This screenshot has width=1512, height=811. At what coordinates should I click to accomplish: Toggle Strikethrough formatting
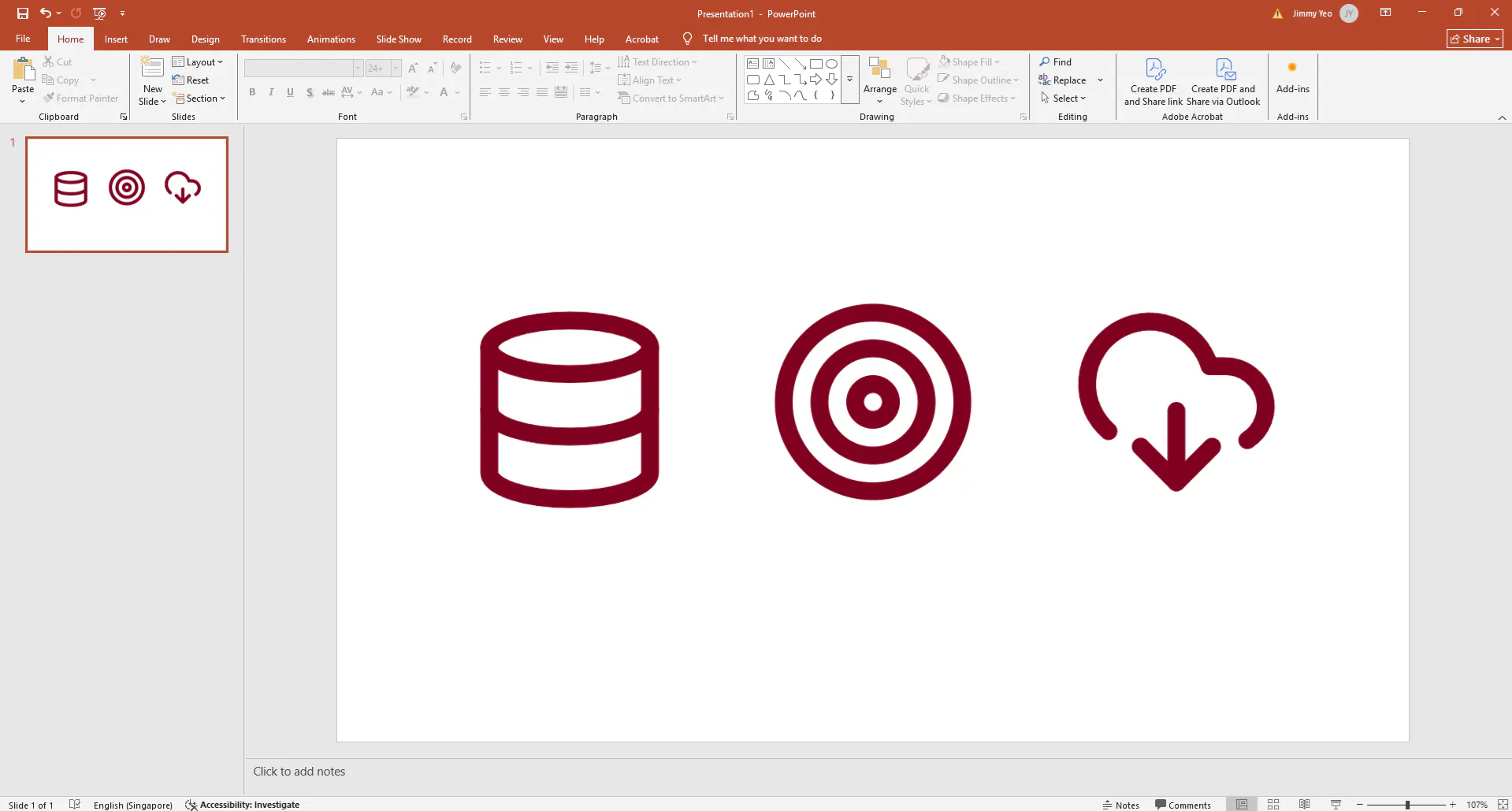[x=329, y=92]
